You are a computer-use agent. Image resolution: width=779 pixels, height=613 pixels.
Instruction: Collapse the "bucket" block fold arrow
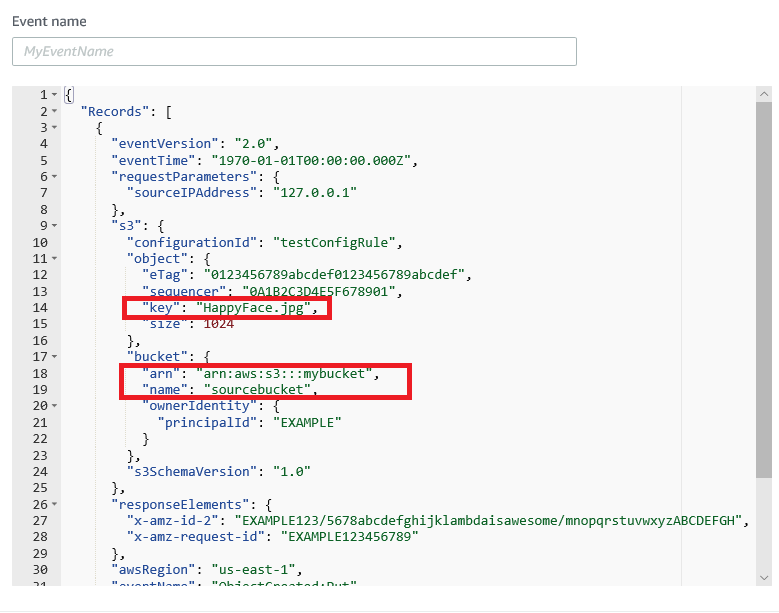[x=54, y=356]
